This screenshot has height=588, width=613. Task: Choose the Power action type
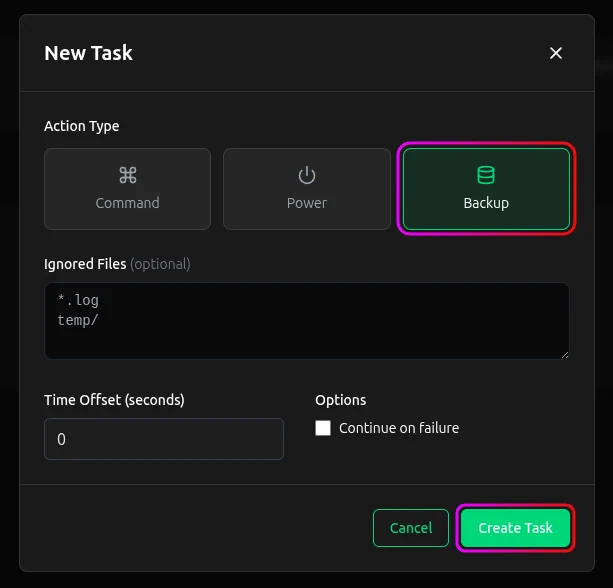click(307, 189)
